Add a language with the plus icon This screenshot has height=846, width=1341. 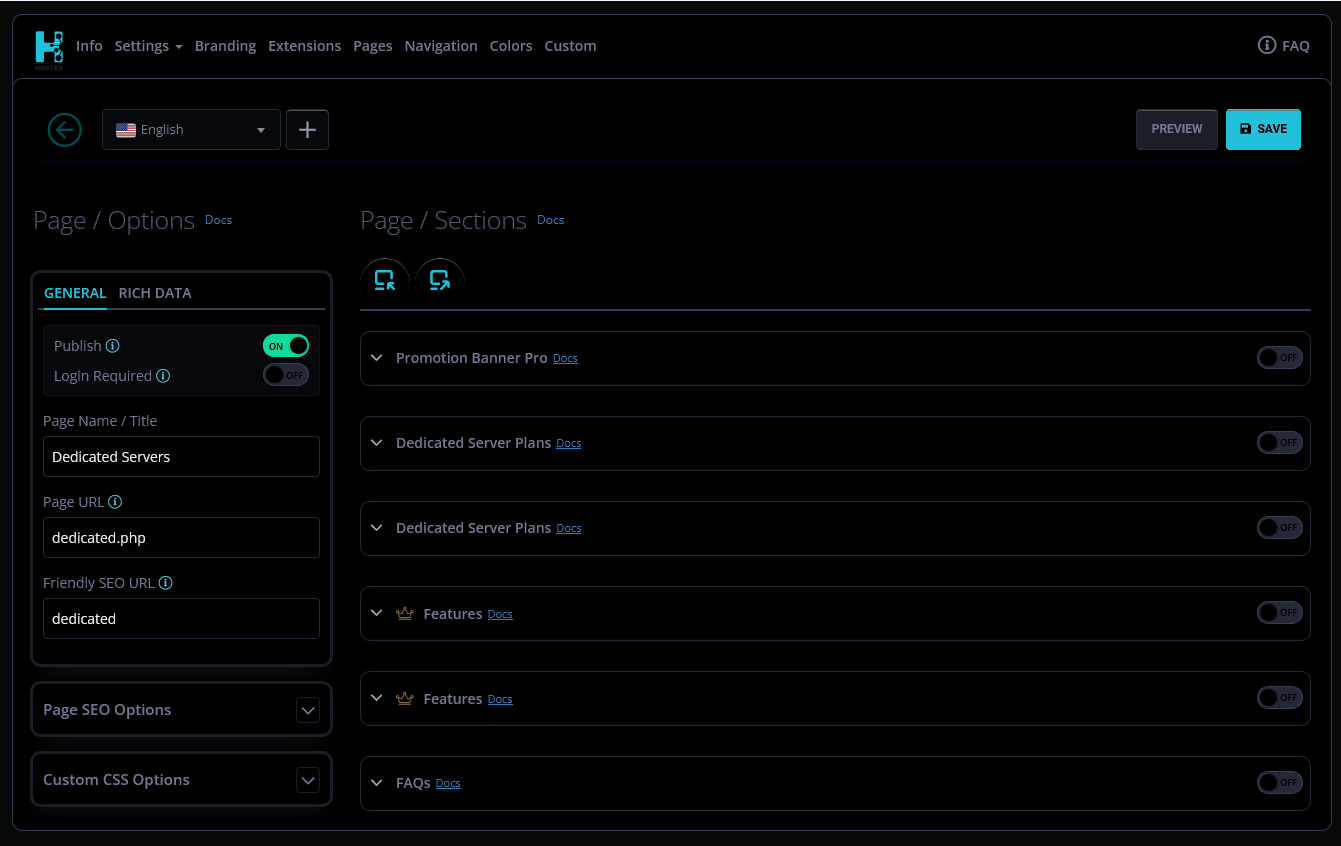(307, 130)
